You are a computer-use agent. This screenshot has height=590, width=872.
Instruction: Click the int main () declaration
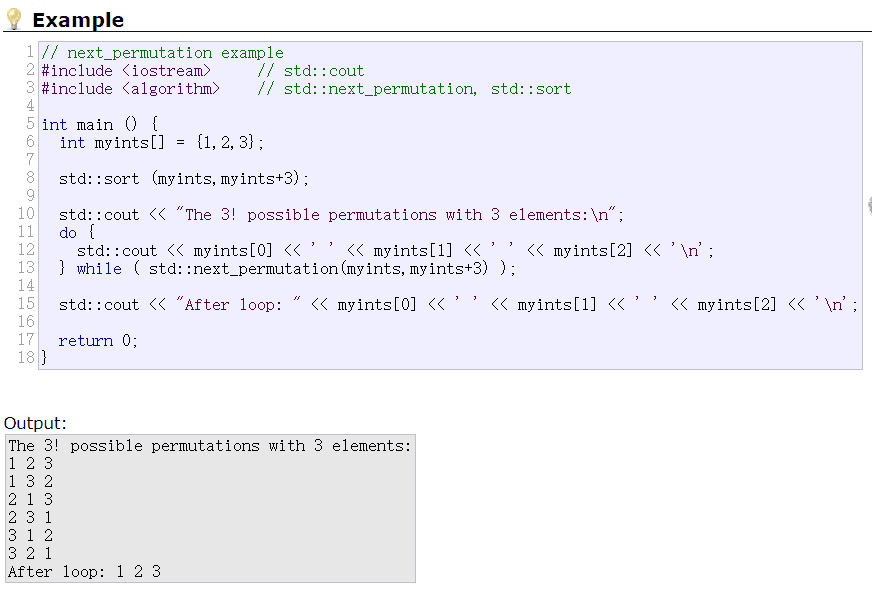pyautogui.click(x=100, y=125)
